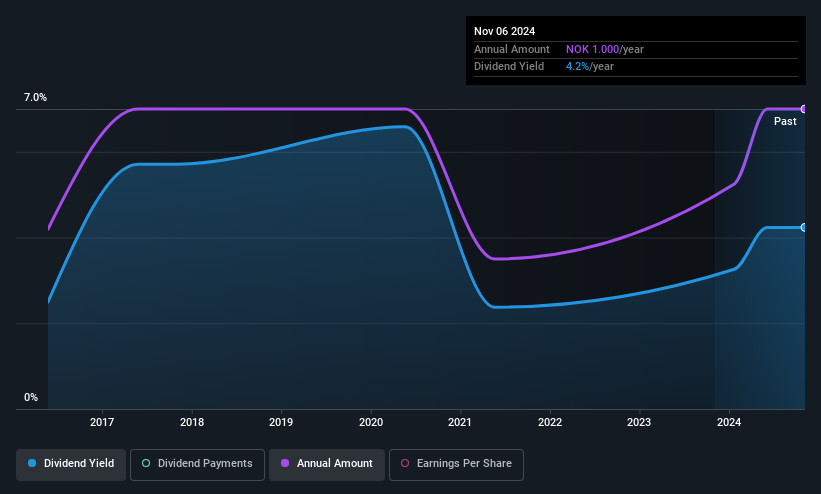Click the 2017 x-axis year label
The image size is (821, 494).
pos(102,422)
